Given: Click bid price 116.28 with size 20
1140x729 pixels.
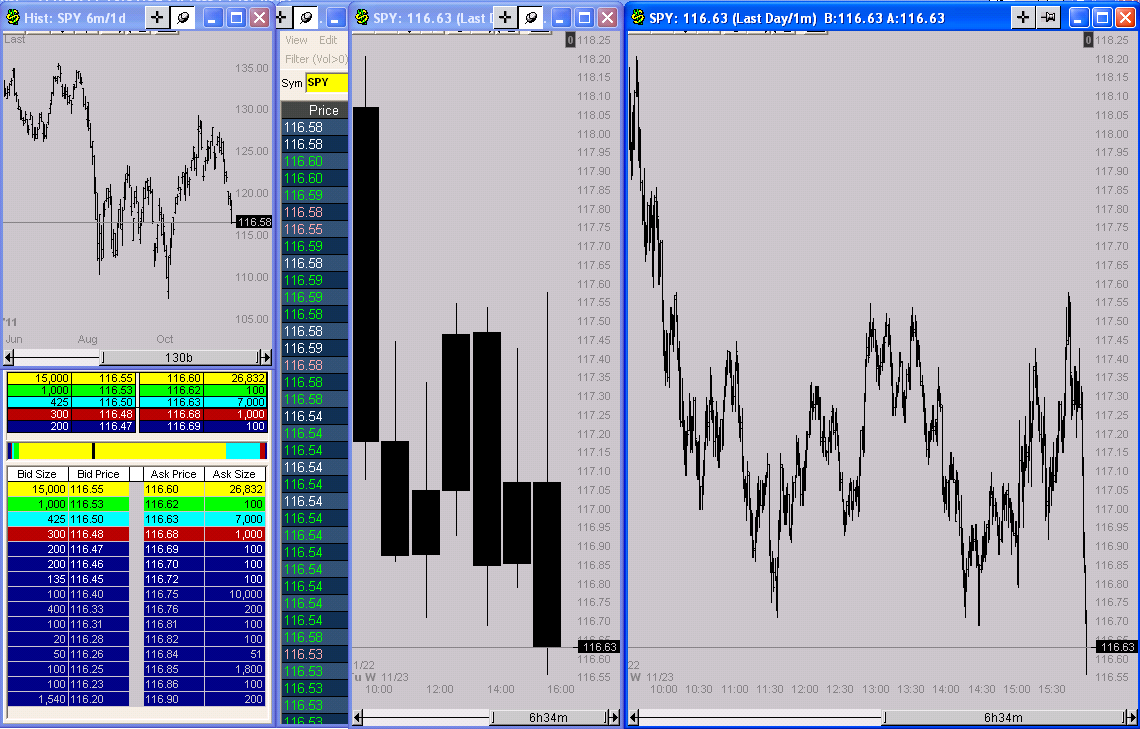Looking at the screenshot, I should tap(99, 639).
